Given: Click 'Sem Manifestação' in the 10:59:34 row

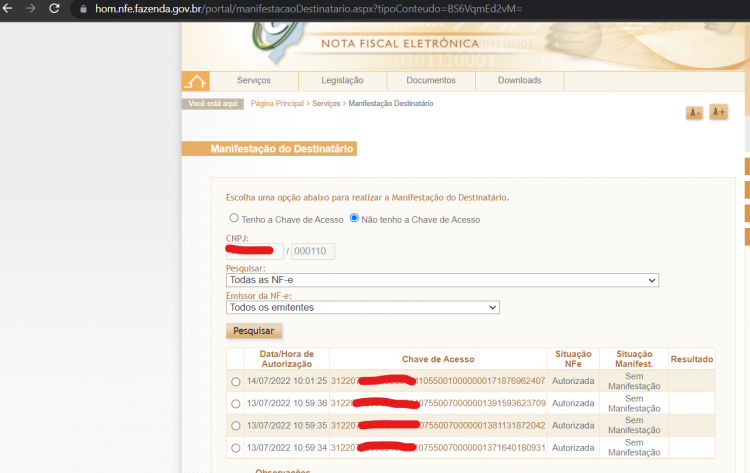Looking at the screenshot, I should [x=634, y=448].
